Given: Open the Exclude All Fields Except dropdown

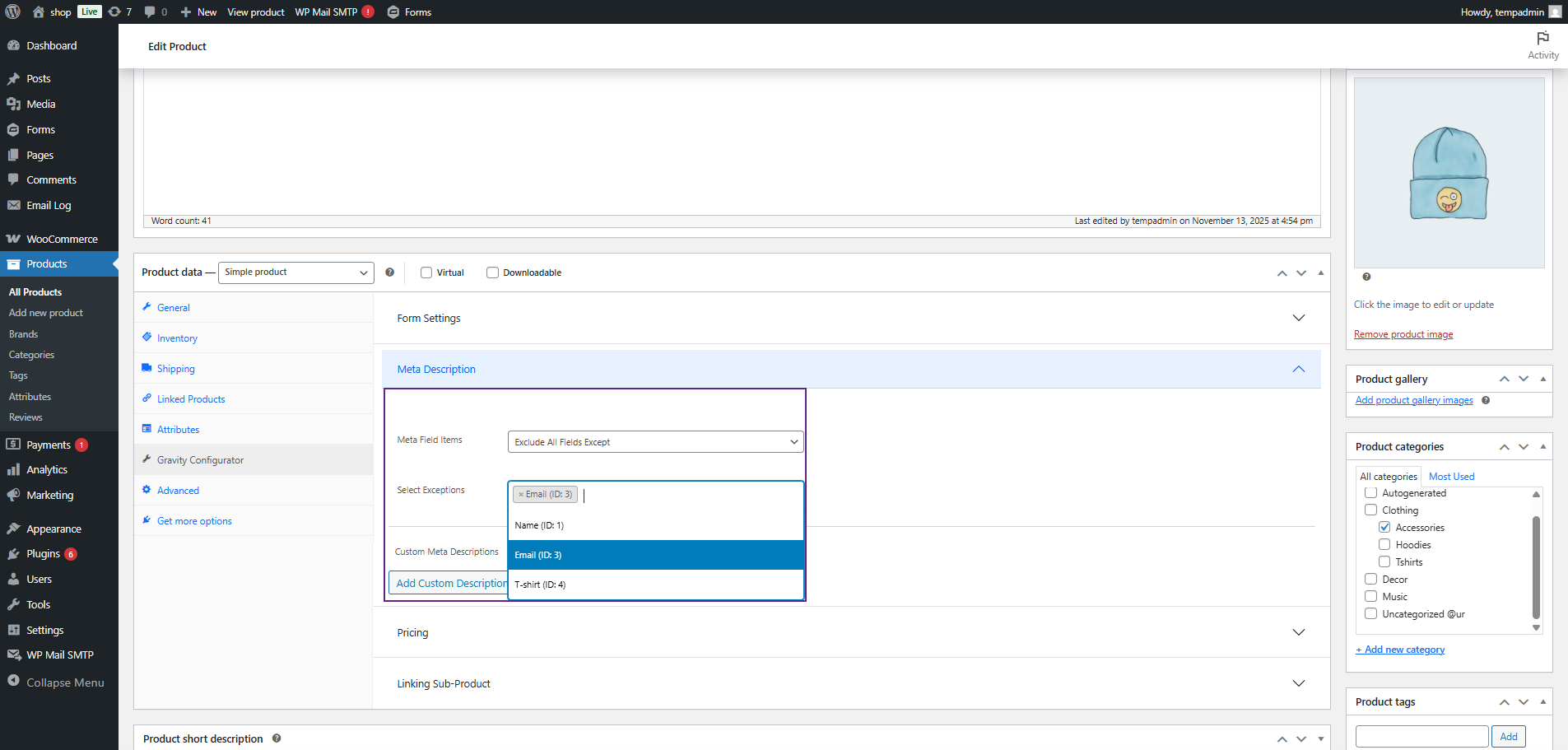Looking at the screenshot, I should 655,442.
